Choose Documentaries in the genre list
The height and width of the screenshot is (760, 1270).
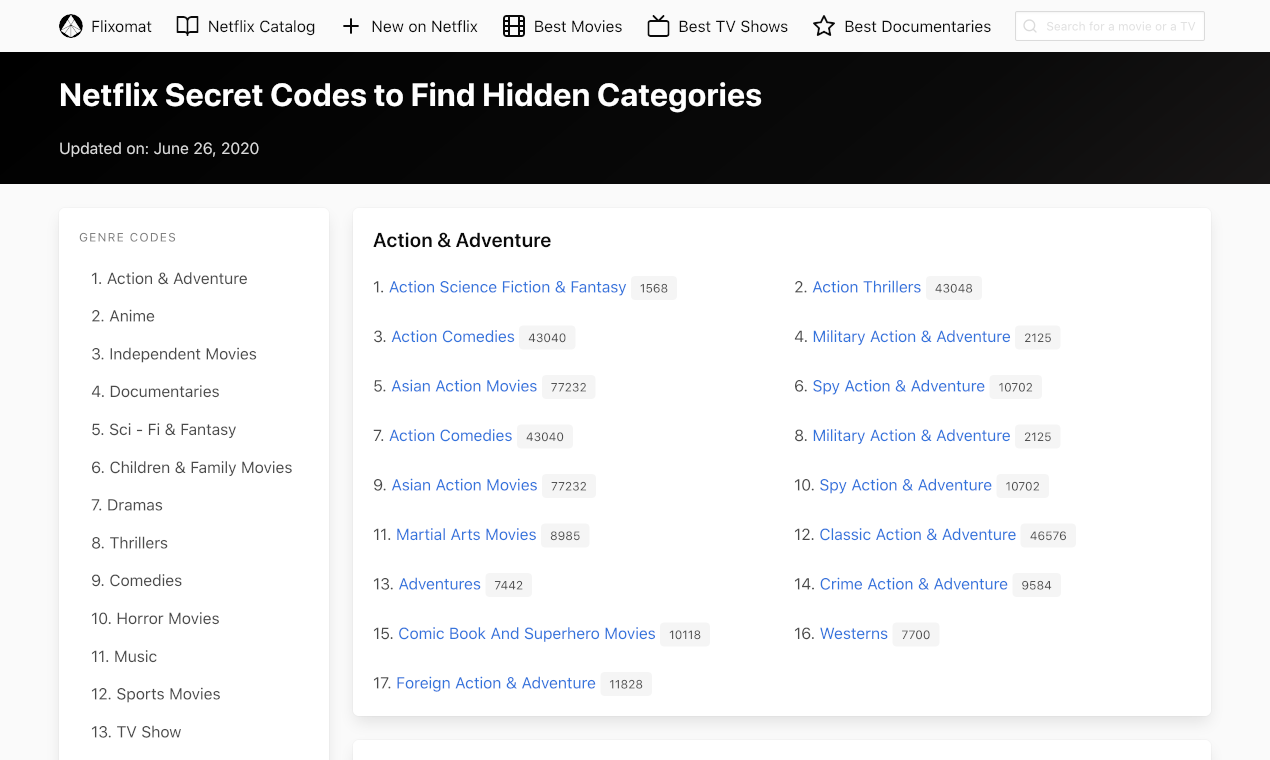point(165,391)
